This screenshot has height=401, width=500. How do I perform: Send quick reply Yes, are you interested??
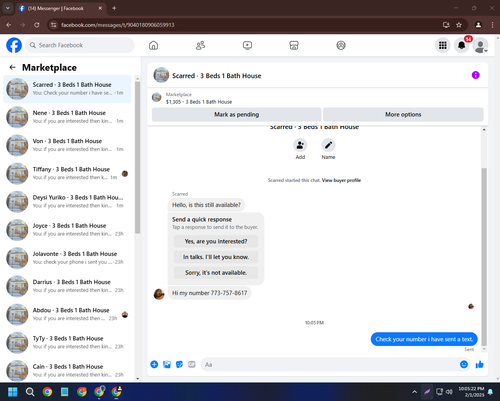(x=216, y=241)
